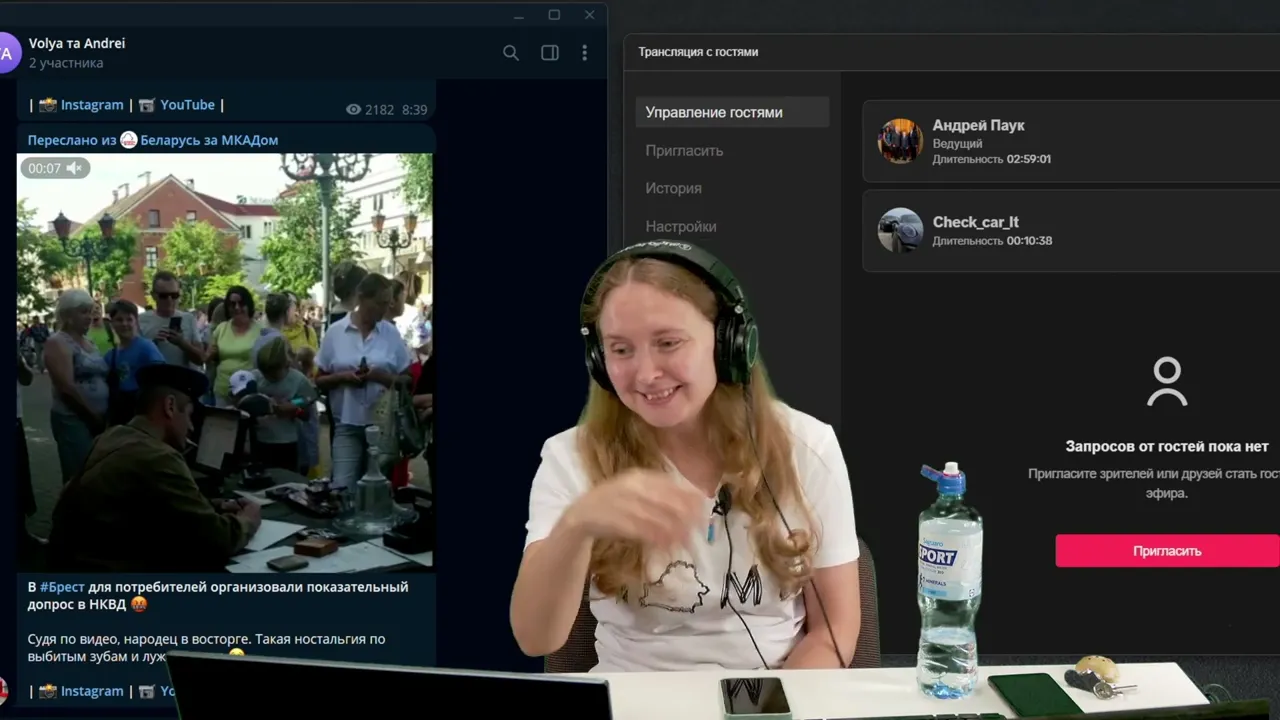Unmute the video via speaker icon

pyautogui.click(x=74, y=168)
